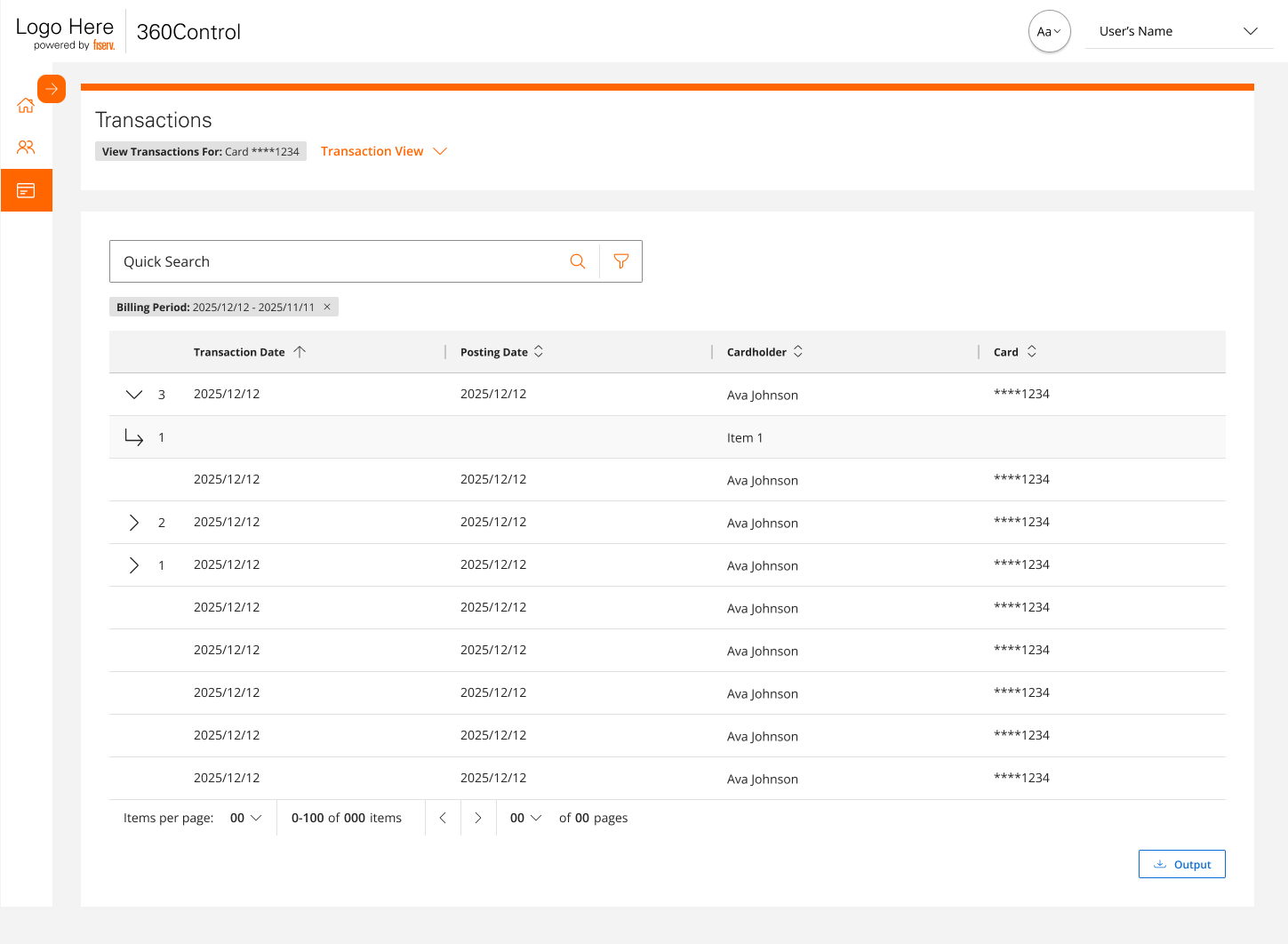Click the Output download button
Screen dimensions: 1288x944
click(x=1182, y=864)
